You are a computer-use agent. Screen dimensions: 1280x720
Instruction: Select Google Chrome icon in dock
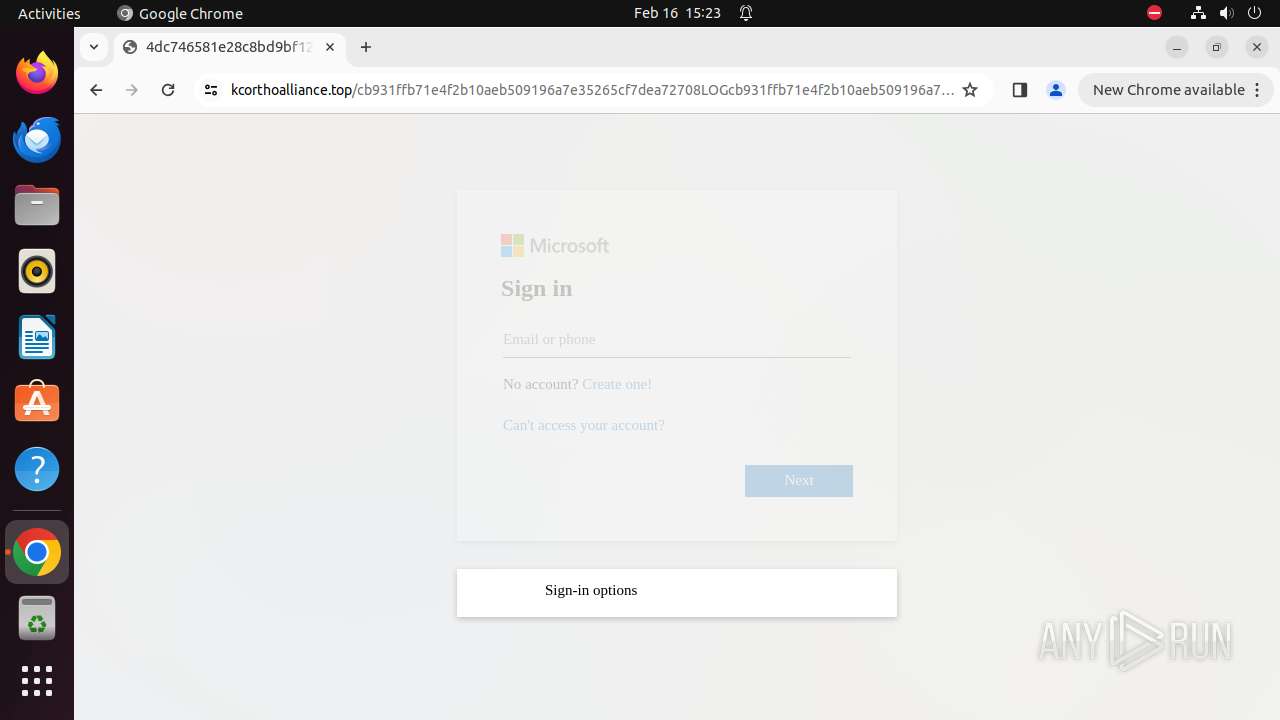click(x=37, y=552)
